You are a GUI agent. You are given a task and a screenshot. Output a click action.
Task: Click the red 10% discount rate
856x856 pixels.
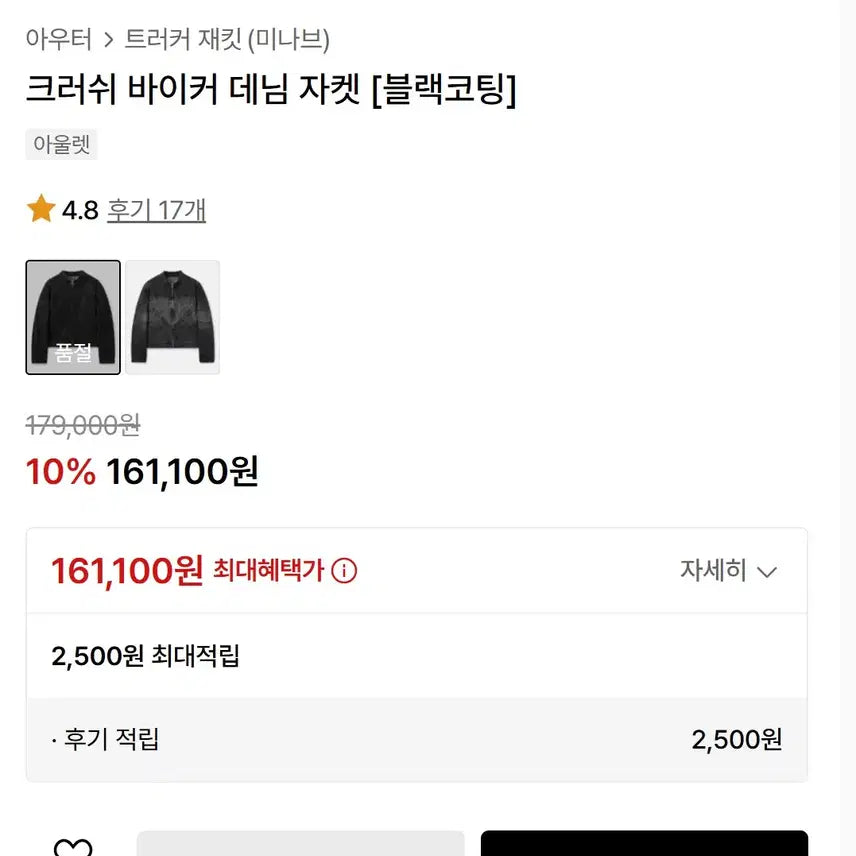tap(60, 471)
